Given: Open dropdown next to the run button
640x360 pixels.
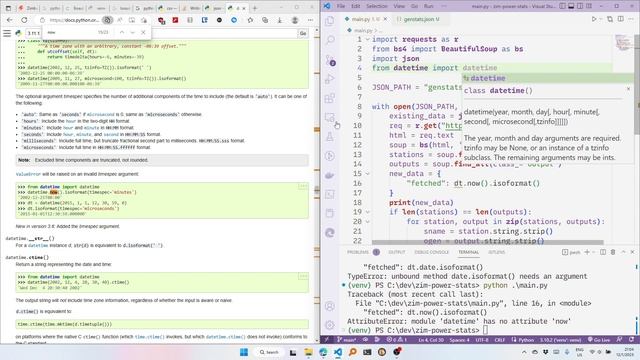Looking at the screenshot, I should (601, 19).
